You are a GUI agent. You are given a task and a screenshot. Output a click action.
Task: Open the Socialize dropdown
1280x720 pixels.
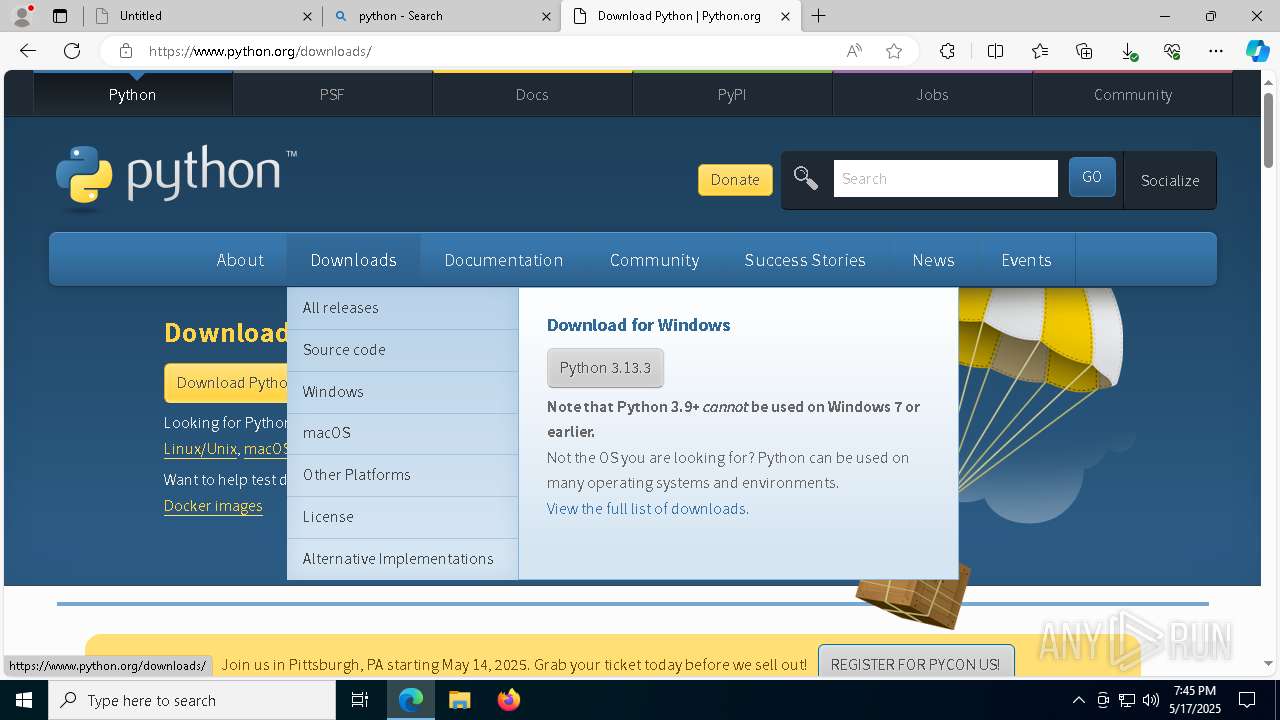click(x=1170, y=181)
